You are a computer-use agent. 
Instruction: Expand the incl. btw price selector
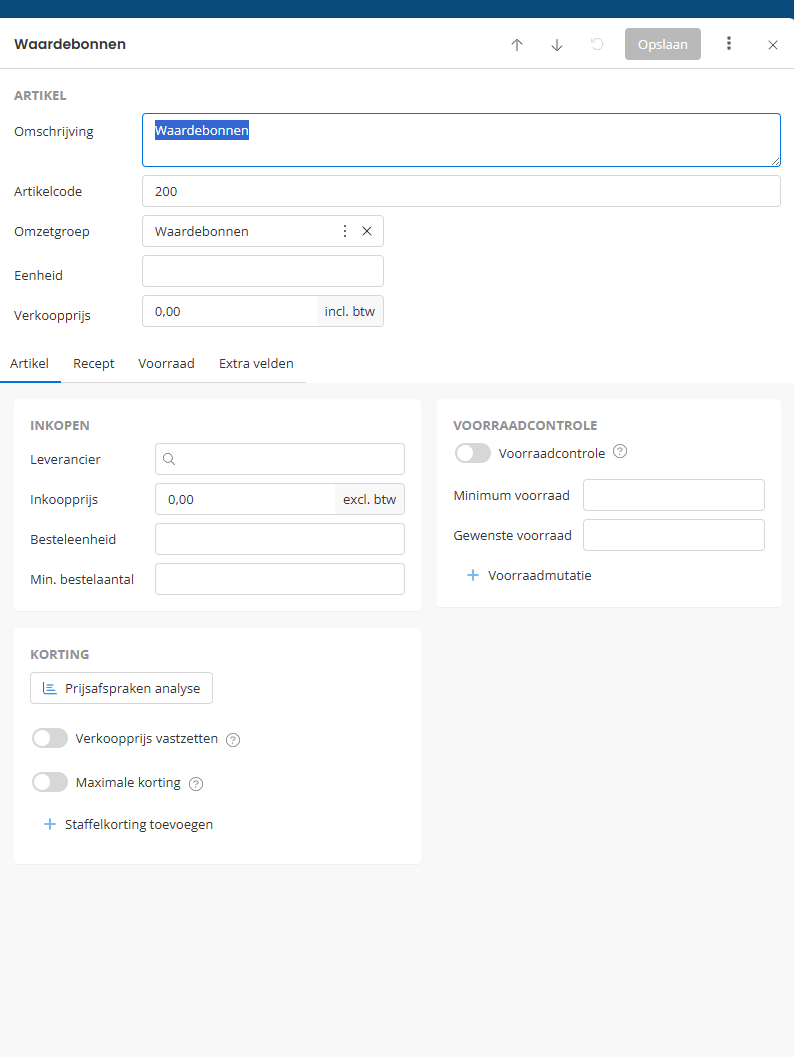pos(350,311)
